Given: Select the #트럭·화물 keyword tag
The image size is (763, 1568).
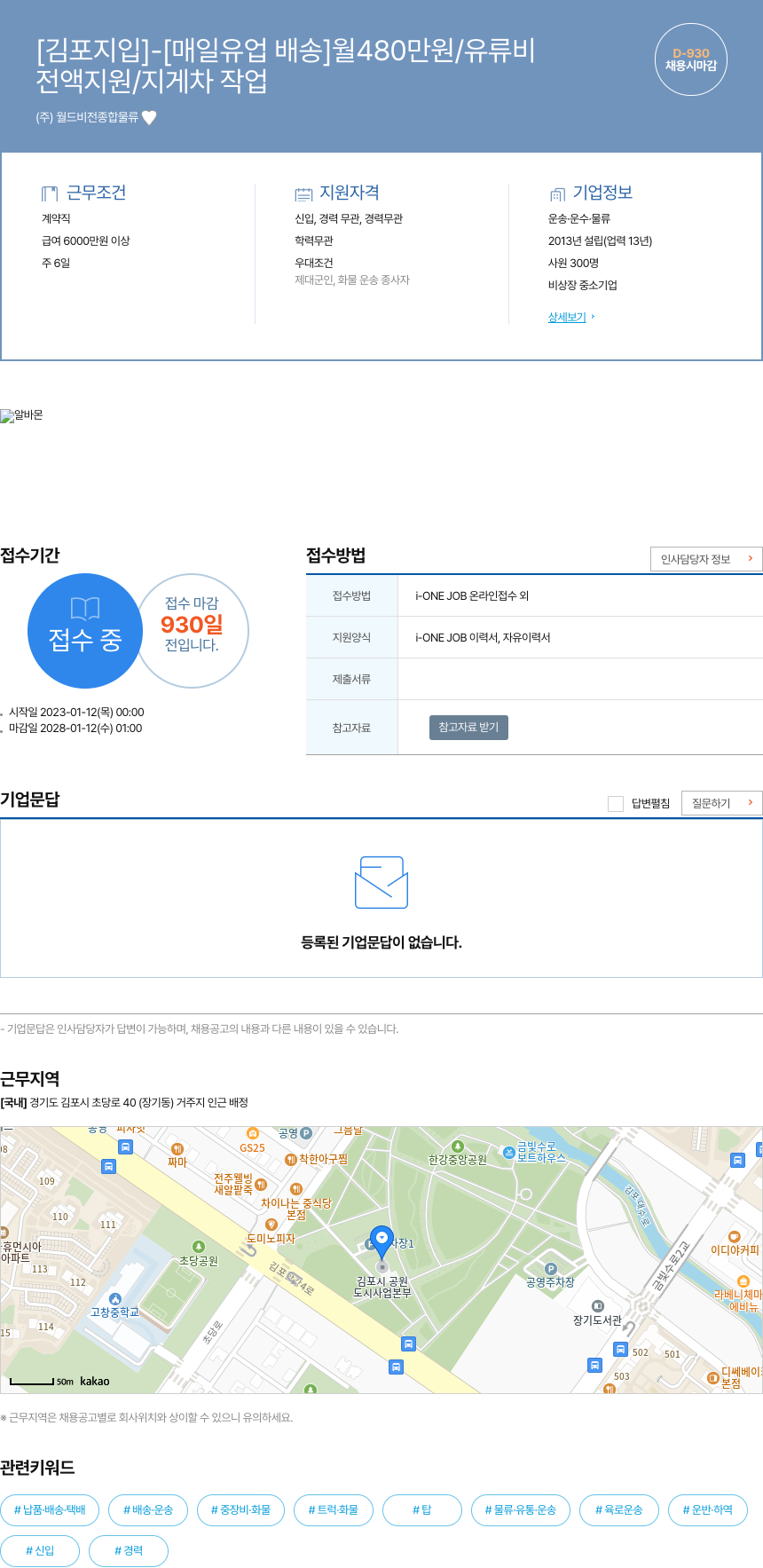Looking at the screenshot, I should 334,1509.
